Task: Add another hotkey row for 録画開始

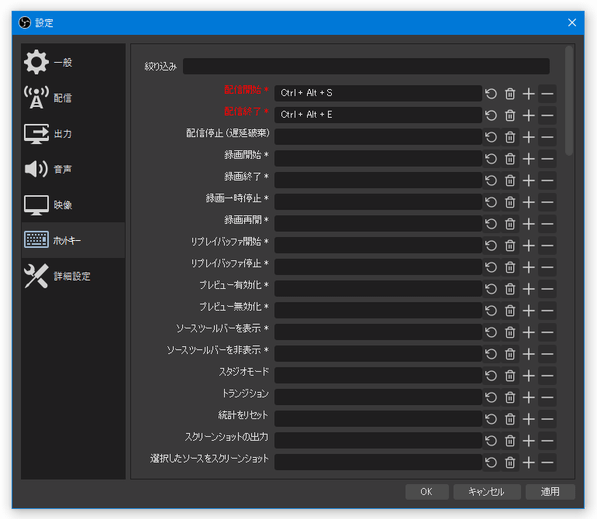Action: (x=528, y=158)
